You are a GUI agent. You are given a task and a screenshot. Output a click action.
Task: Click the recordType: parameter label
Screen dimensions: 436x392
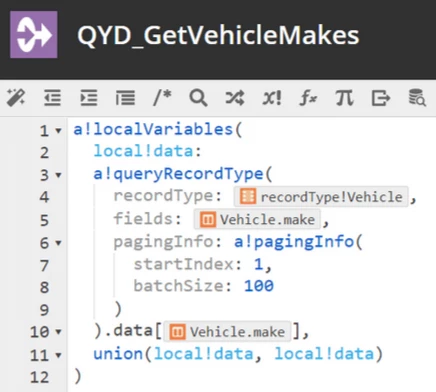click(x=167, y=196)
